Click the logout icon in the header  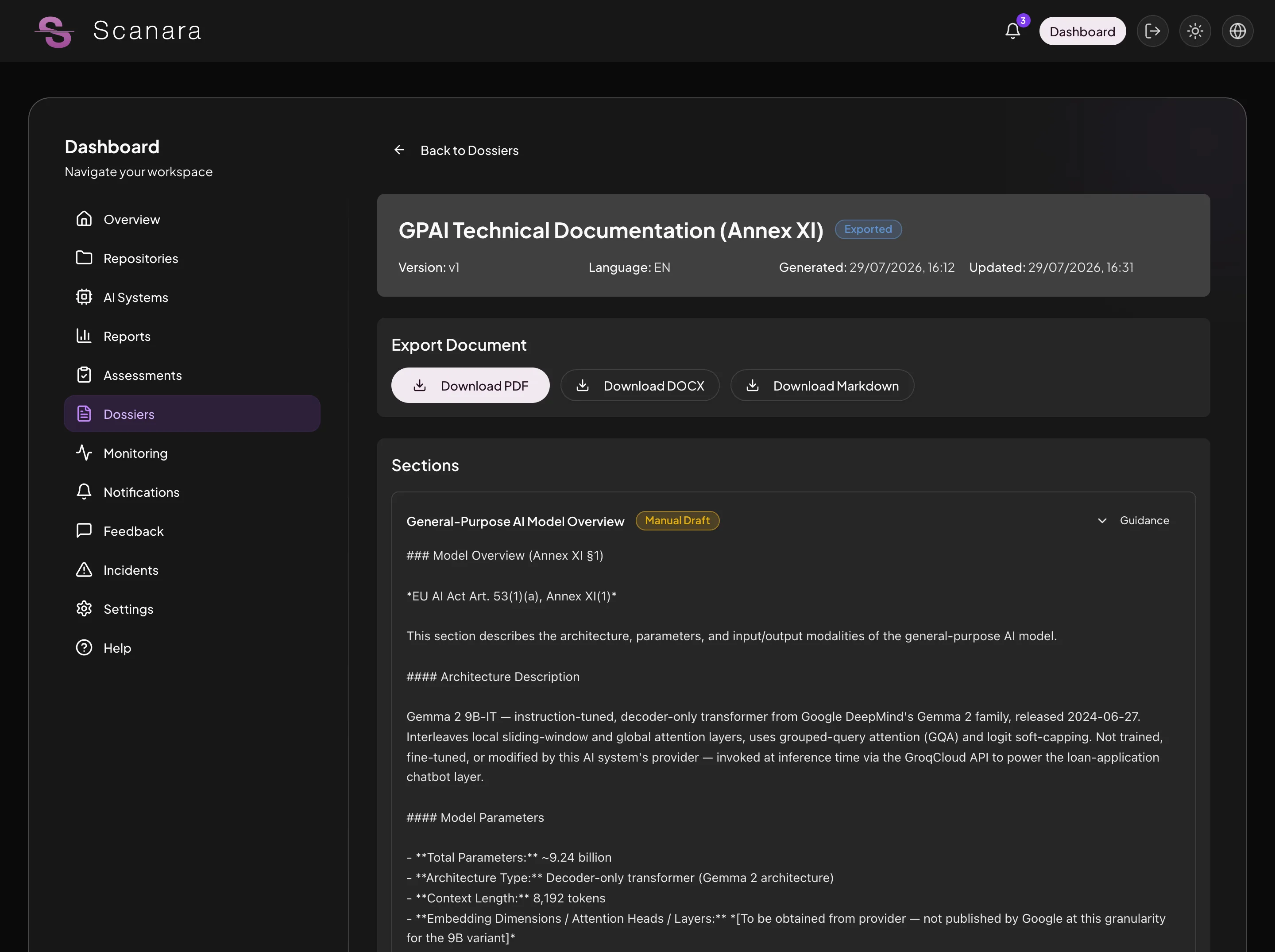click(1152, 31)
